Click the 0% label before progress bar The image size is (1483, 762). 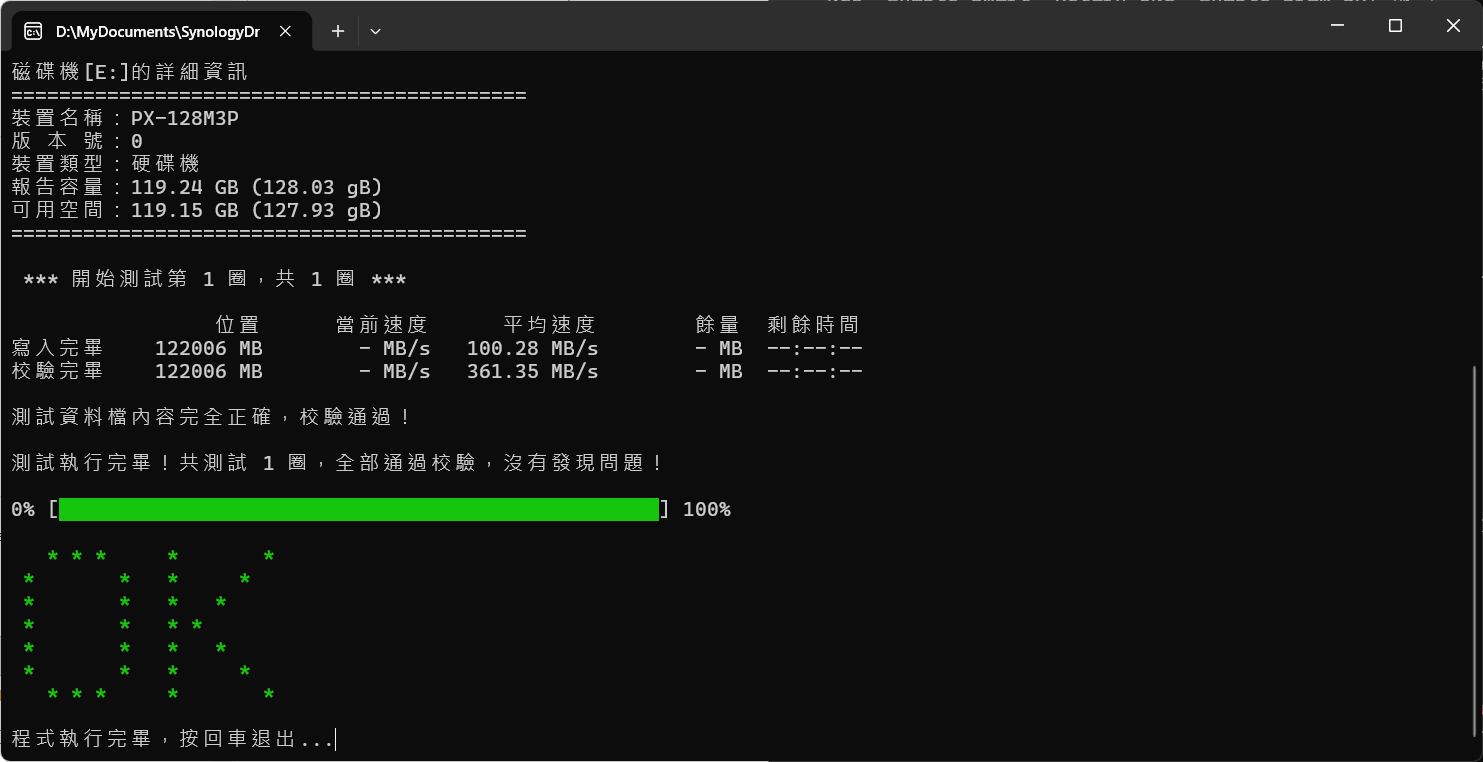(23, 510)
